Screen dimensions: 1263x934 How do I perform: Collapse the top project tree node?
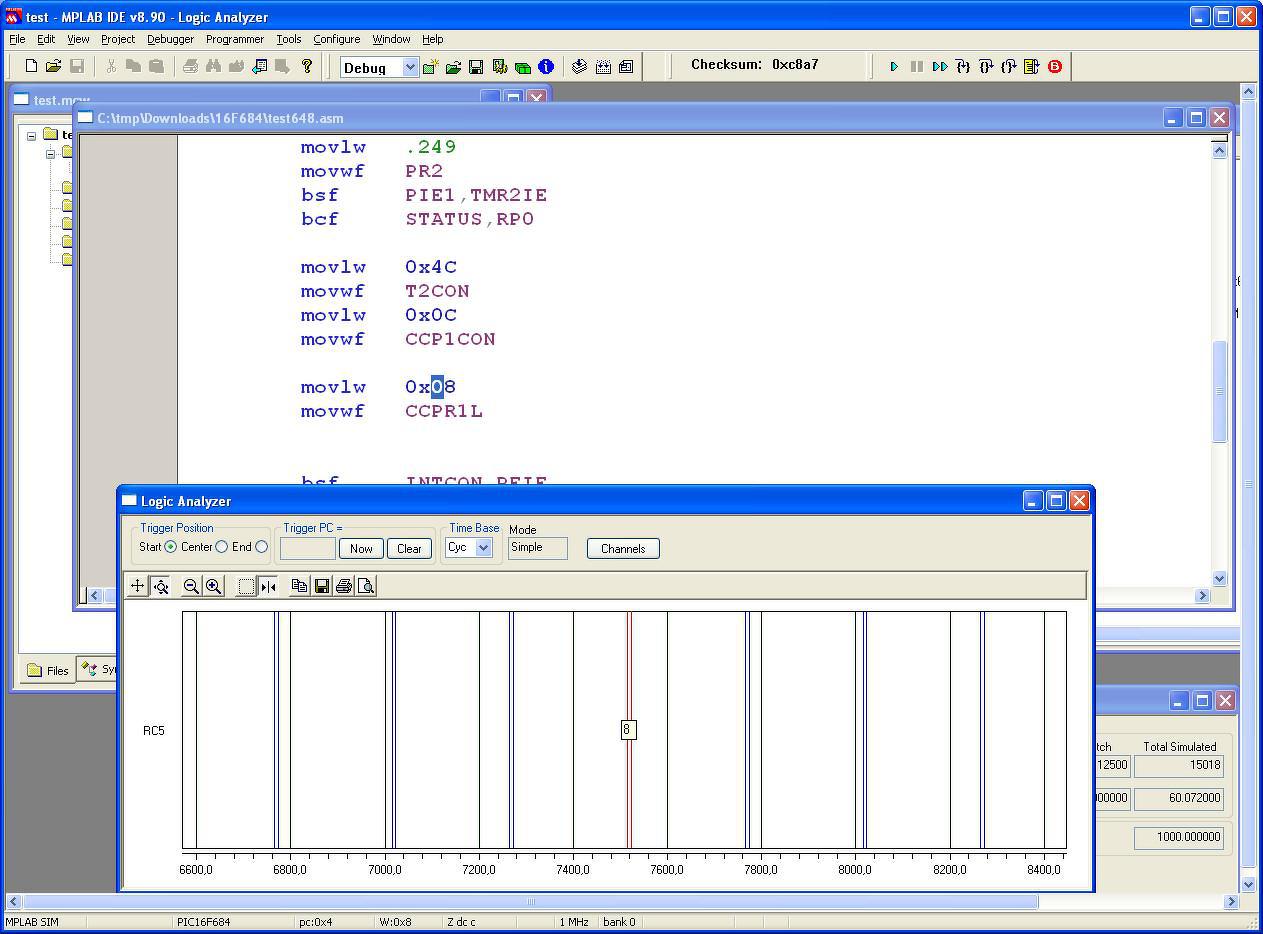32,135
